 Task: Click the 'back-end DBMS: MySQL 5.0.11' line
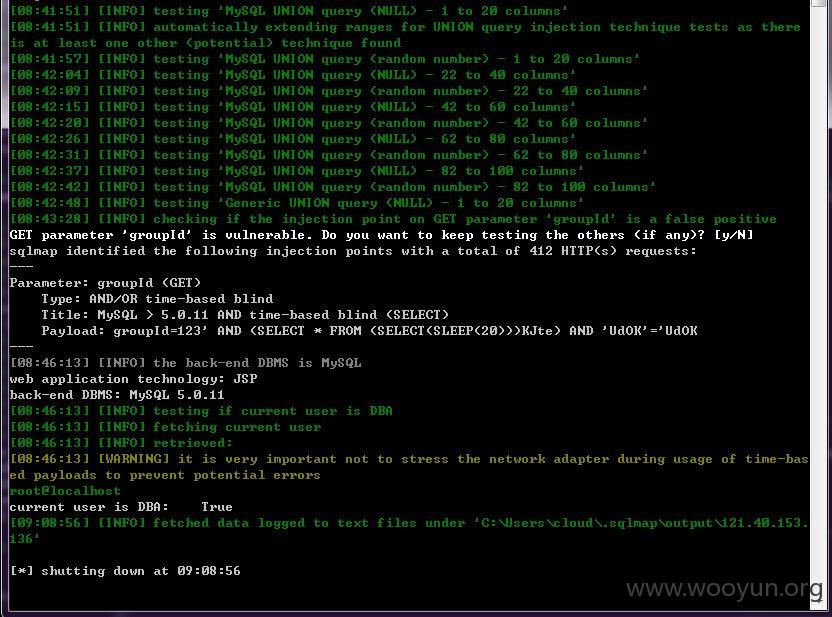click(x=117, y=395)
